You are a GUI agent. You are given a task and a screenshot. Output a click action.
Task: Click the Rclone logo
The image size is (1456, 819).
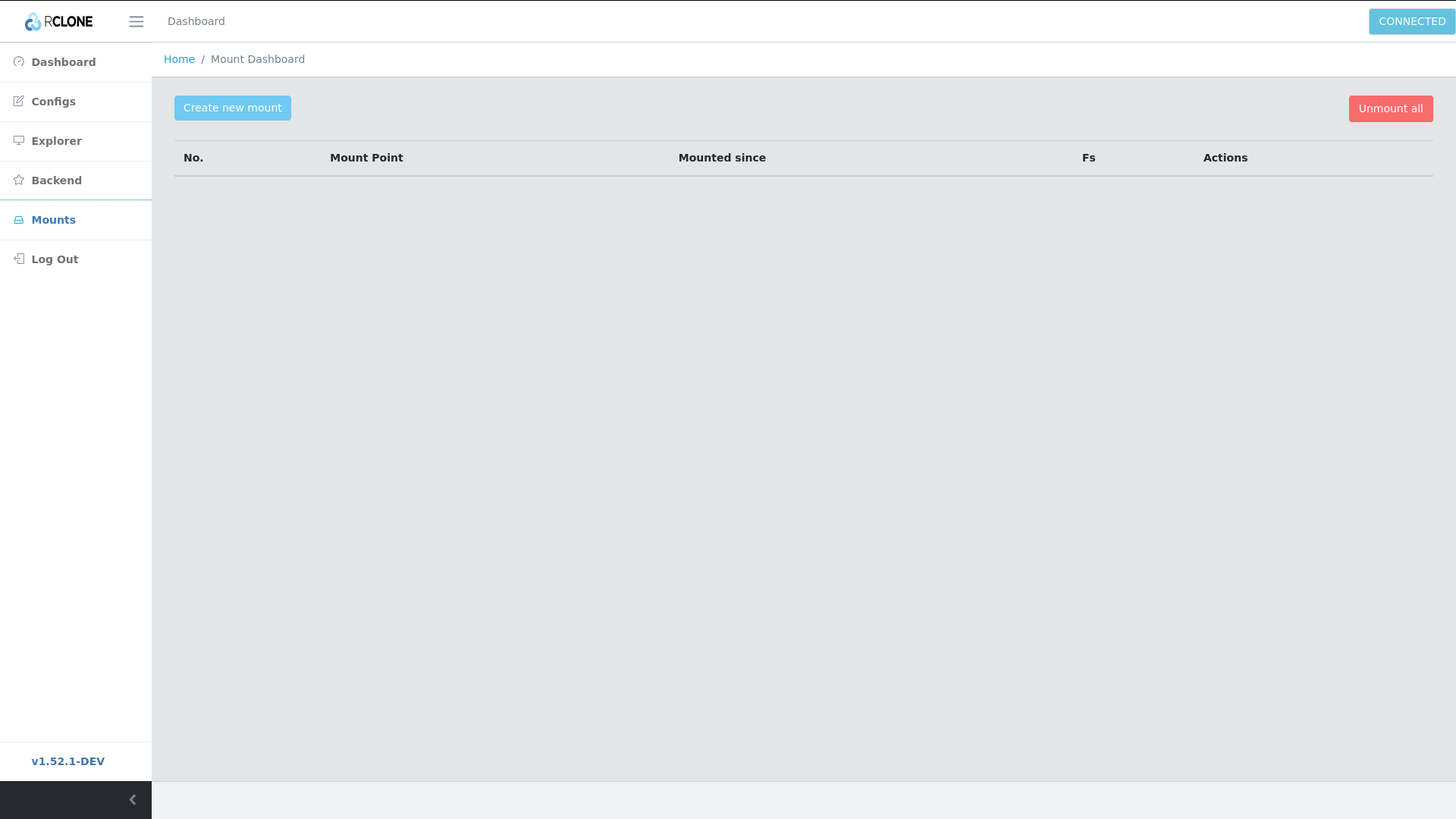[x=58, y=21]
